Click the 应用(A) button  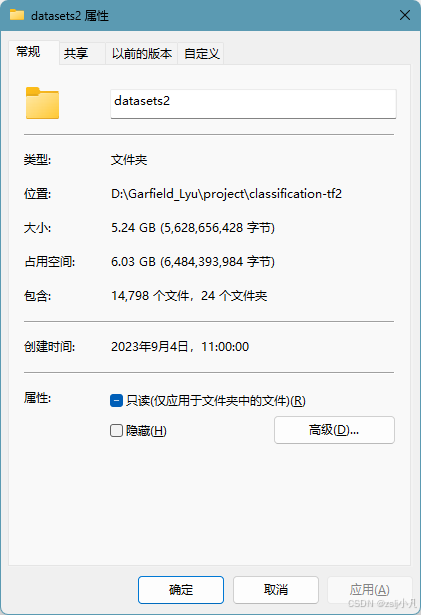click(x=370, y=590)
